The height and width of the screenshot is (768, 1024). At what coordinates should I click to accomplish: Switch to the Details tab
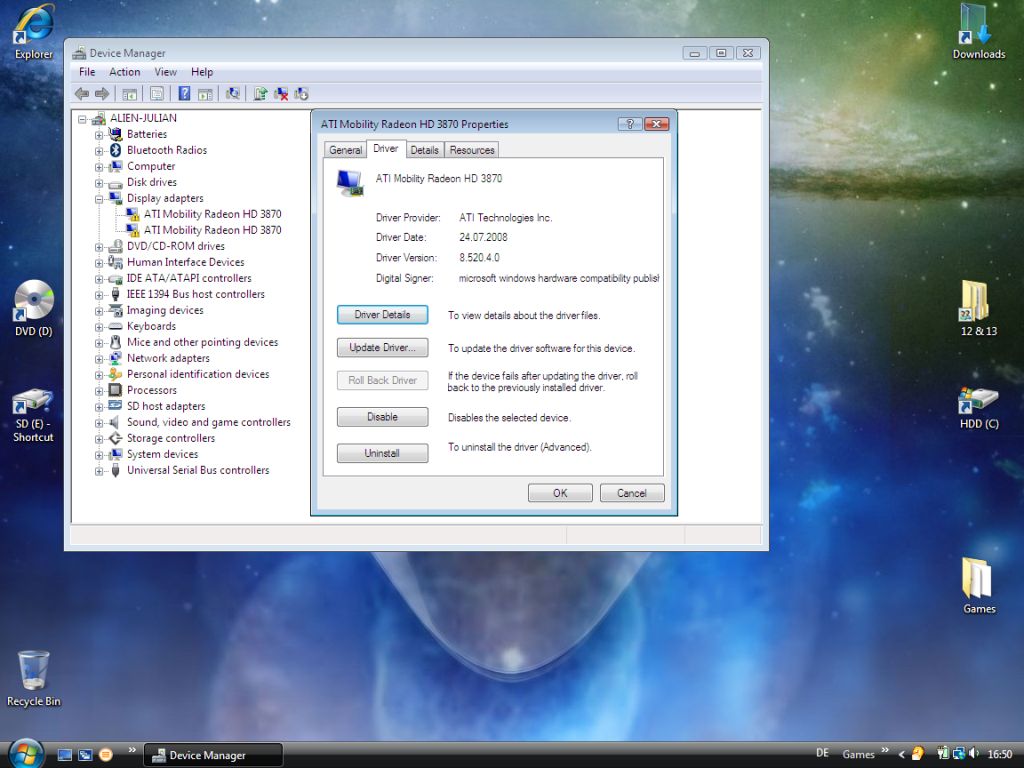[424, 150]
